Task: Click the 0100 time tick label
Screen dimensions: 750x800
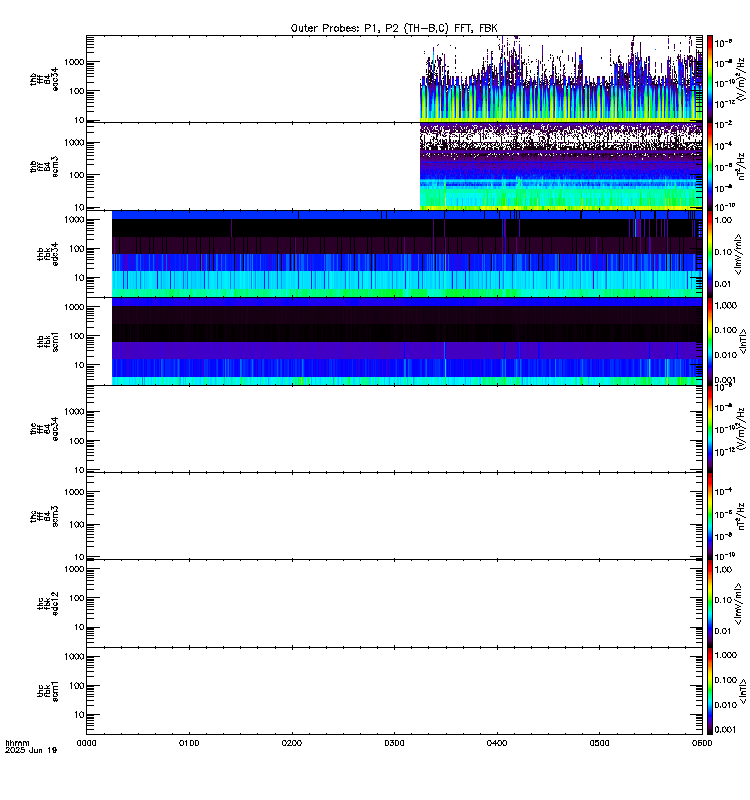Action: point(189,743)
